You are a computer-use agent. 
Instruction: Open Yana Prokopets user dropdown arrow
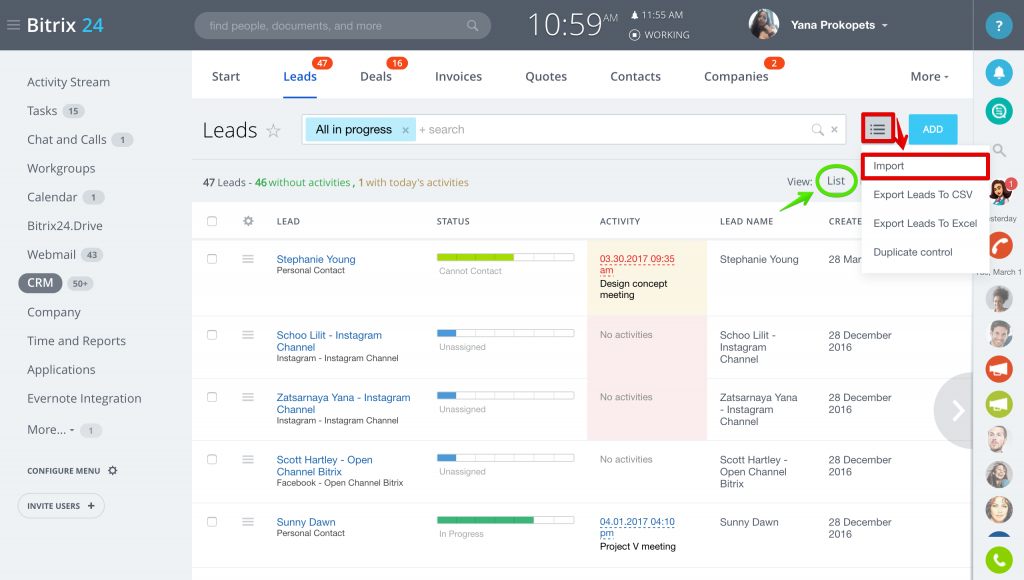pyautogui.click(x=885, y=25)
